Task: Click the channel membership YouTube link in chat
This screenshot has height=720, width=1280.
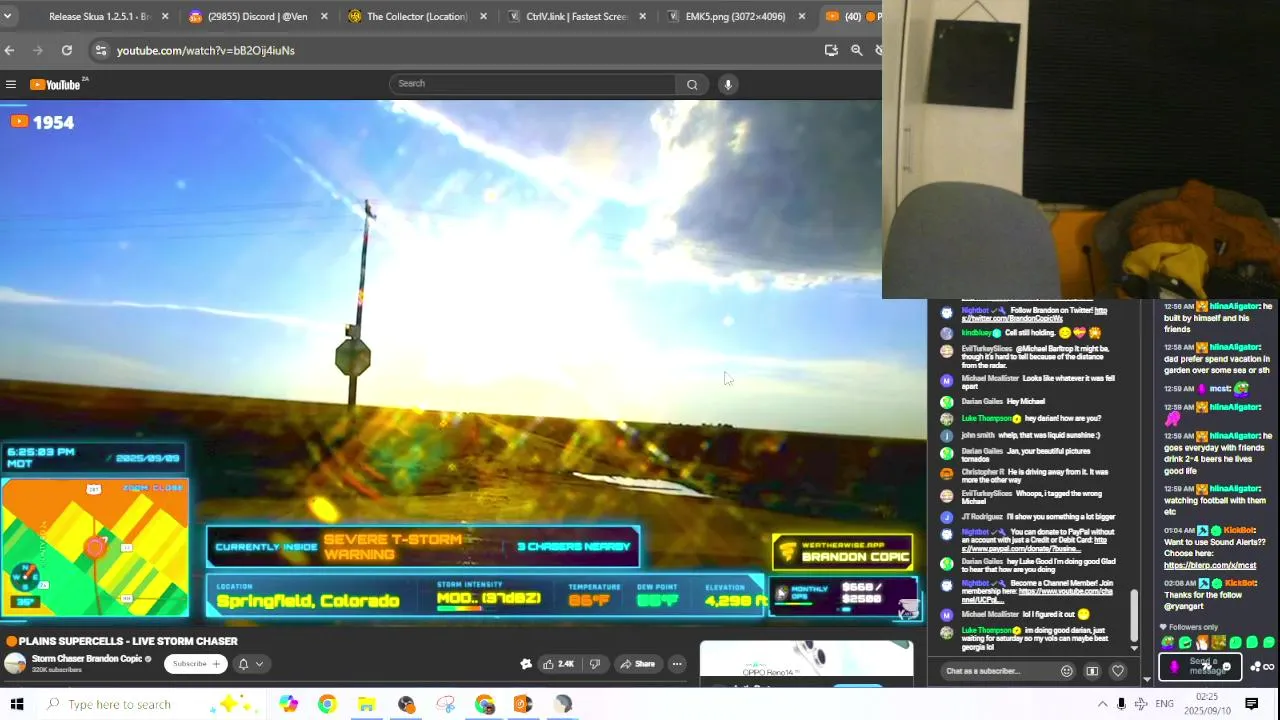Action: point(1040,596)
